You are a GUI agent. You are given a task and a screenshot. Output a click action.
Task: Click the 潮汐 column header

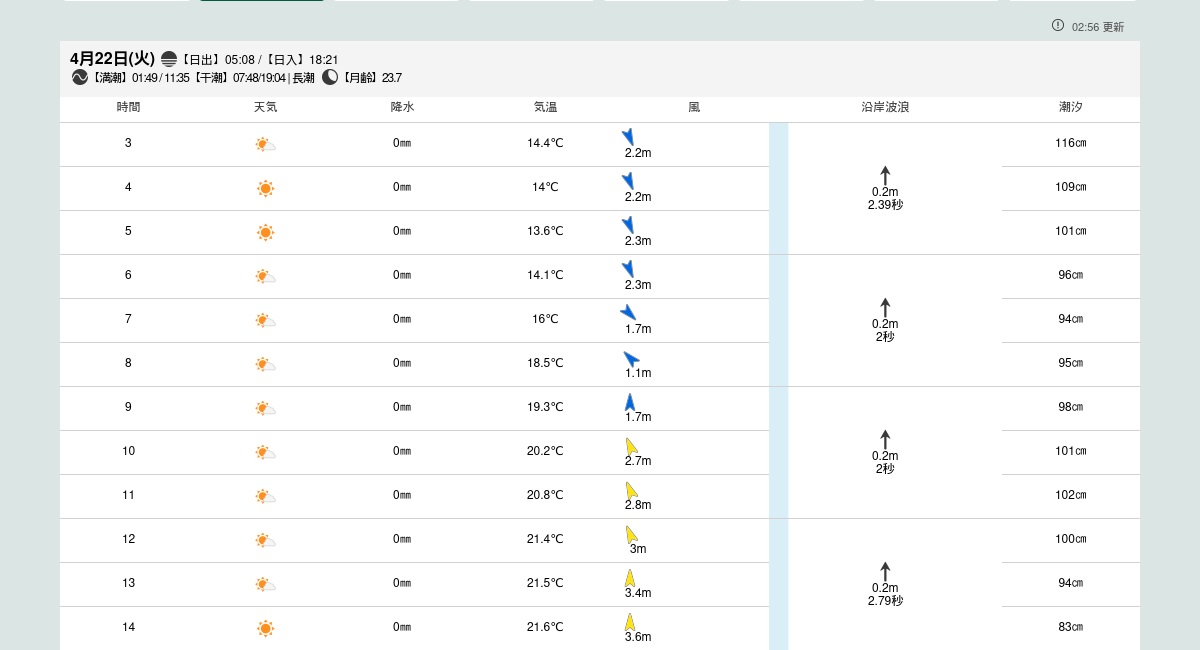click(1070, 107)
